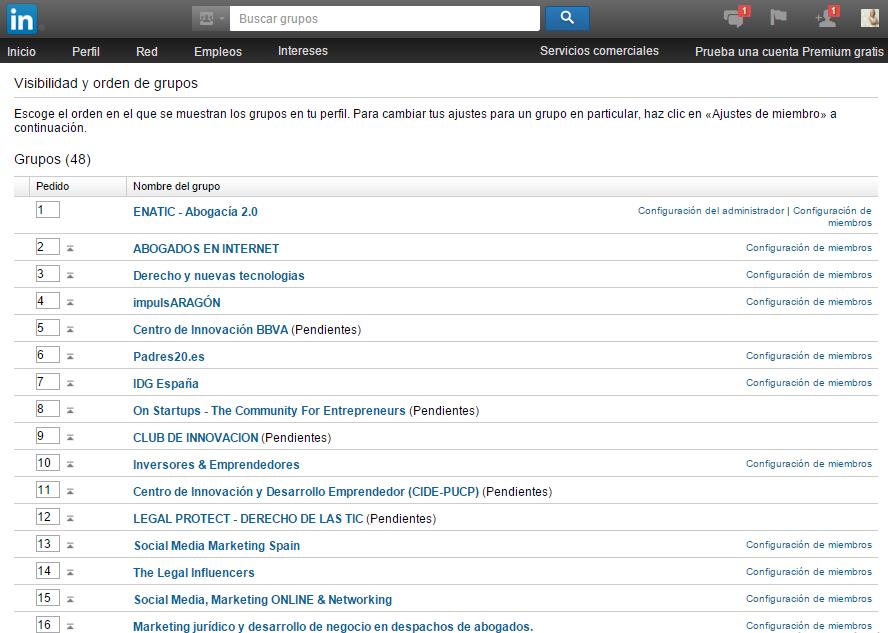
Task: Click move-to-top arrow for Padres20.es
Action: point(71,356)
